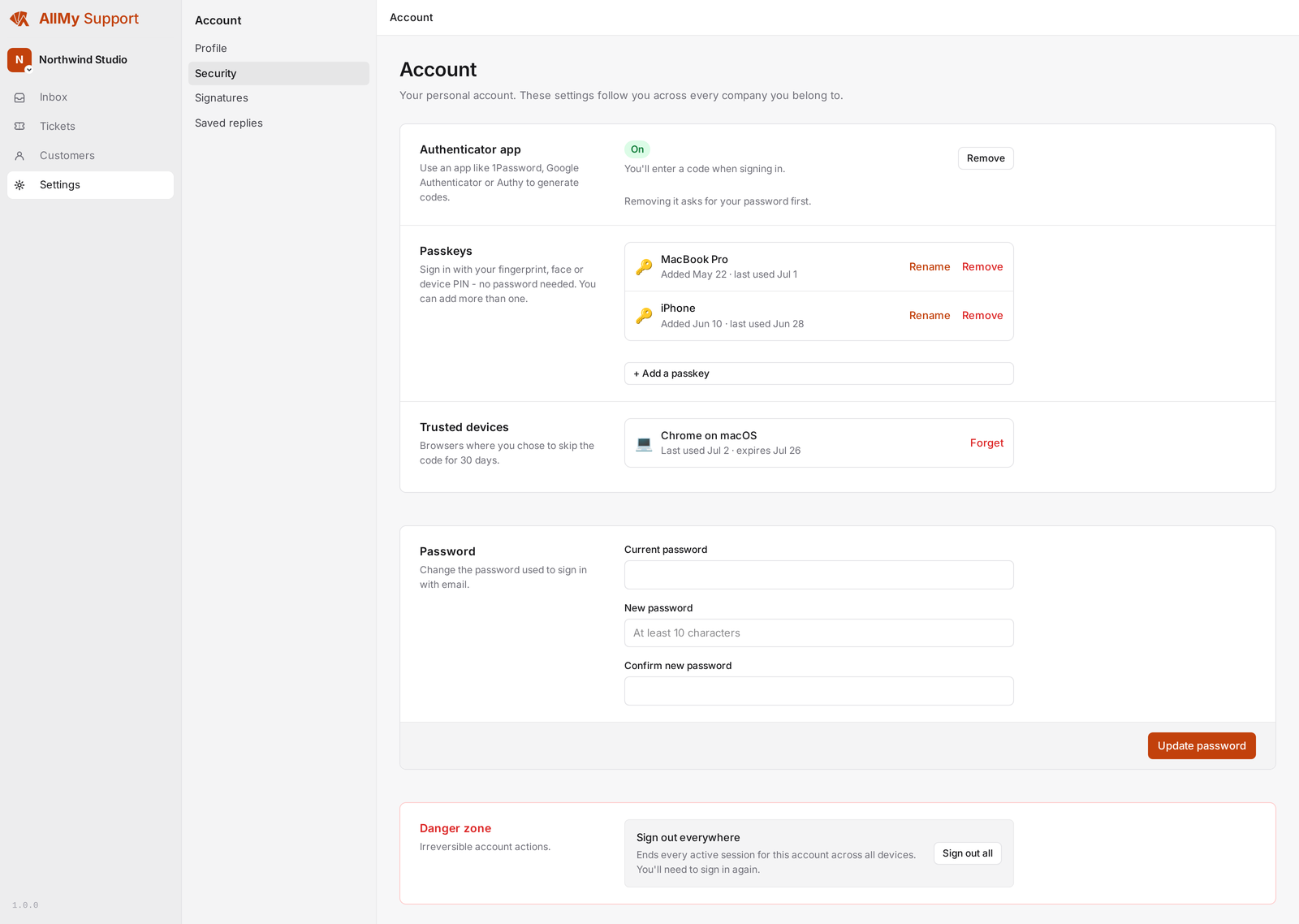Viewport: 1299px width, 924px height.
Task: Open the Customers section
Action: tap(90, 156)
